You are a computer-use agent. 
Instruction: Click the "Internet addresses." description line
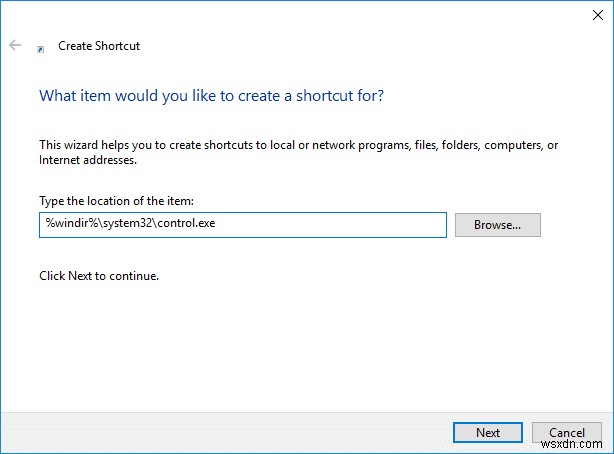87,159
